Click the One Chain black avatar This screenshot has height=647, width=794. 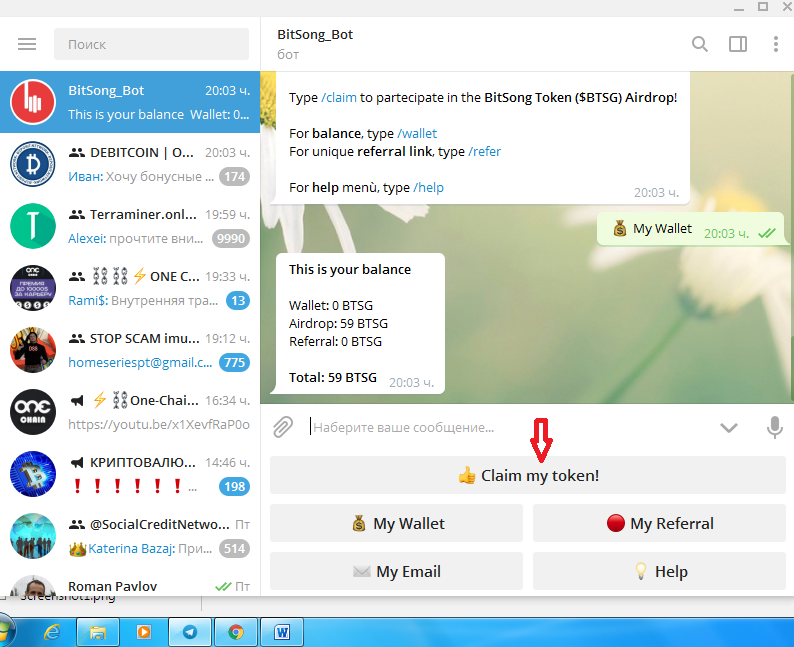pyautogui.click(x=33, y=412)
